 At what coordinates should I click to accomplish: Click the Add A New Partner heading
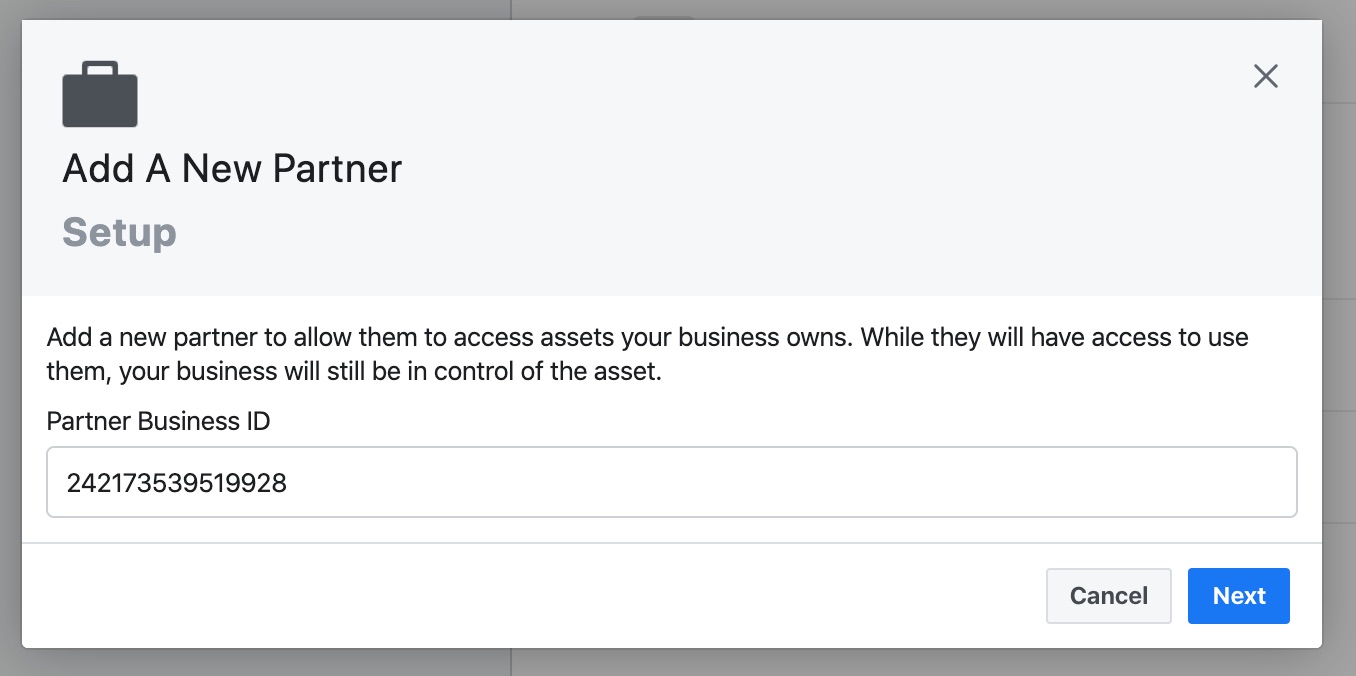[x=232, y=169]
